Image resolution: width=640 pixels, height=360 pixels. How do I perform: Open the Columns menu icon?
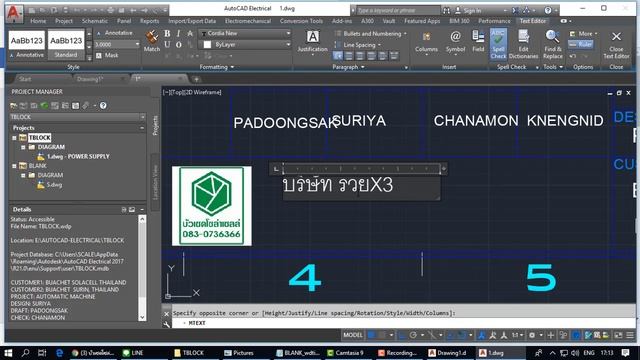426,42
